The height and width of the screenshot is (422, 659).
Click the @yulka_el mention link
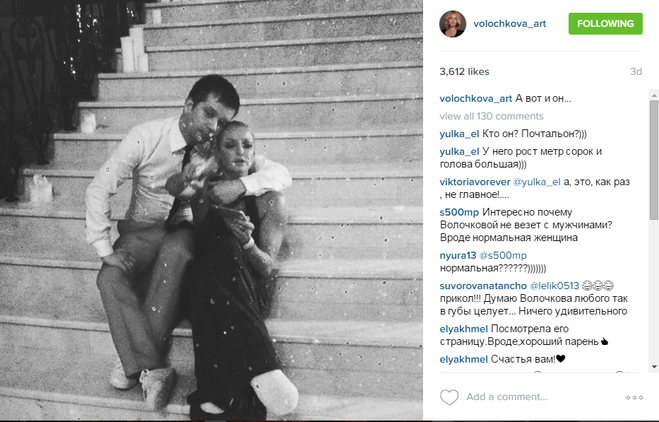537,182
